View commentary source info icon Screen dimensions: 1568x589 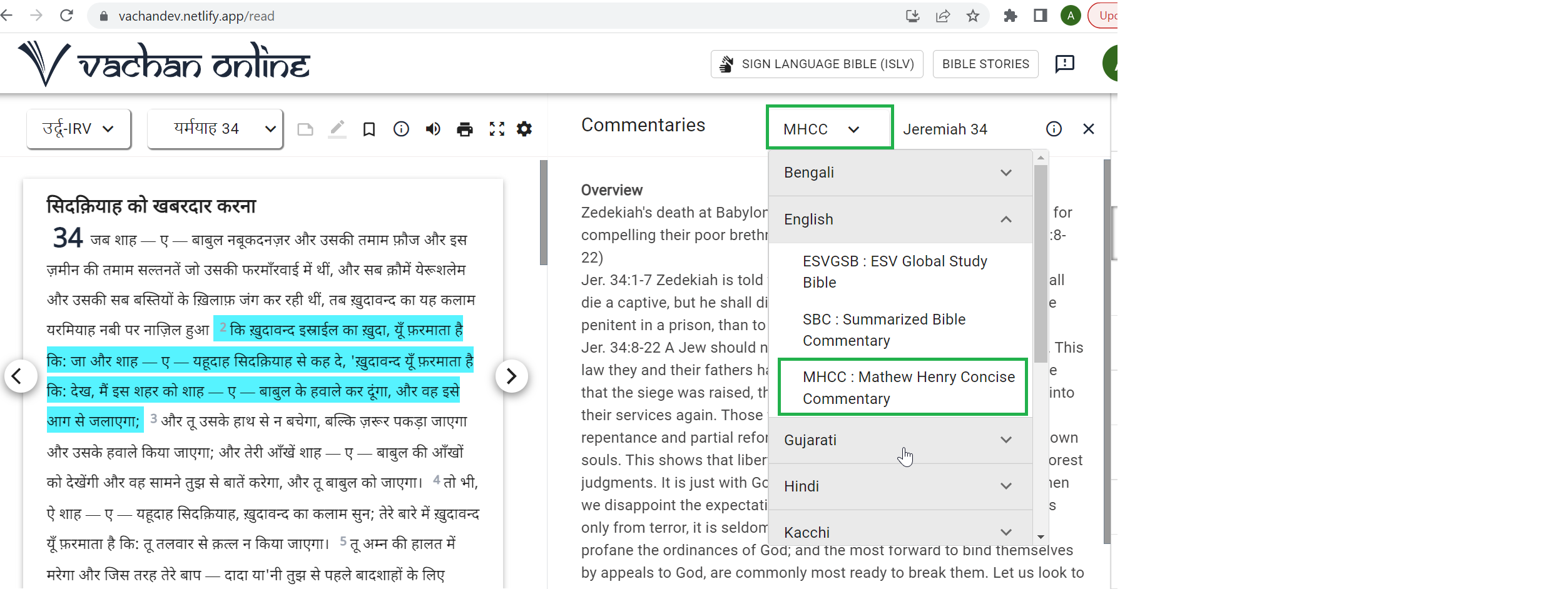pos(1054,129)
